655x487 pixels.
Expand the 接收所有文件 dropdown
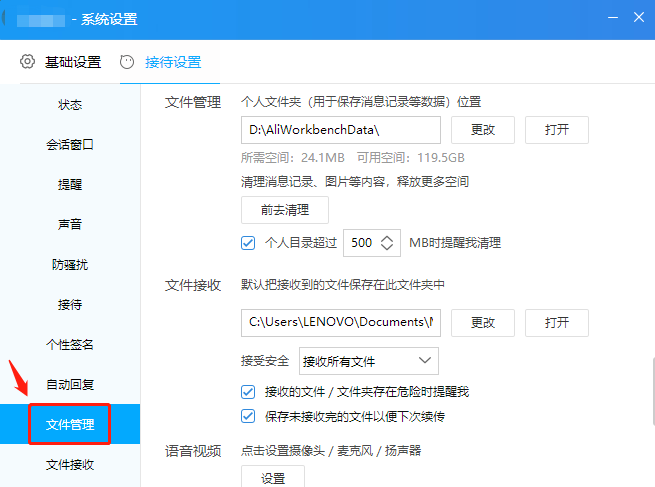click(369, 361)
